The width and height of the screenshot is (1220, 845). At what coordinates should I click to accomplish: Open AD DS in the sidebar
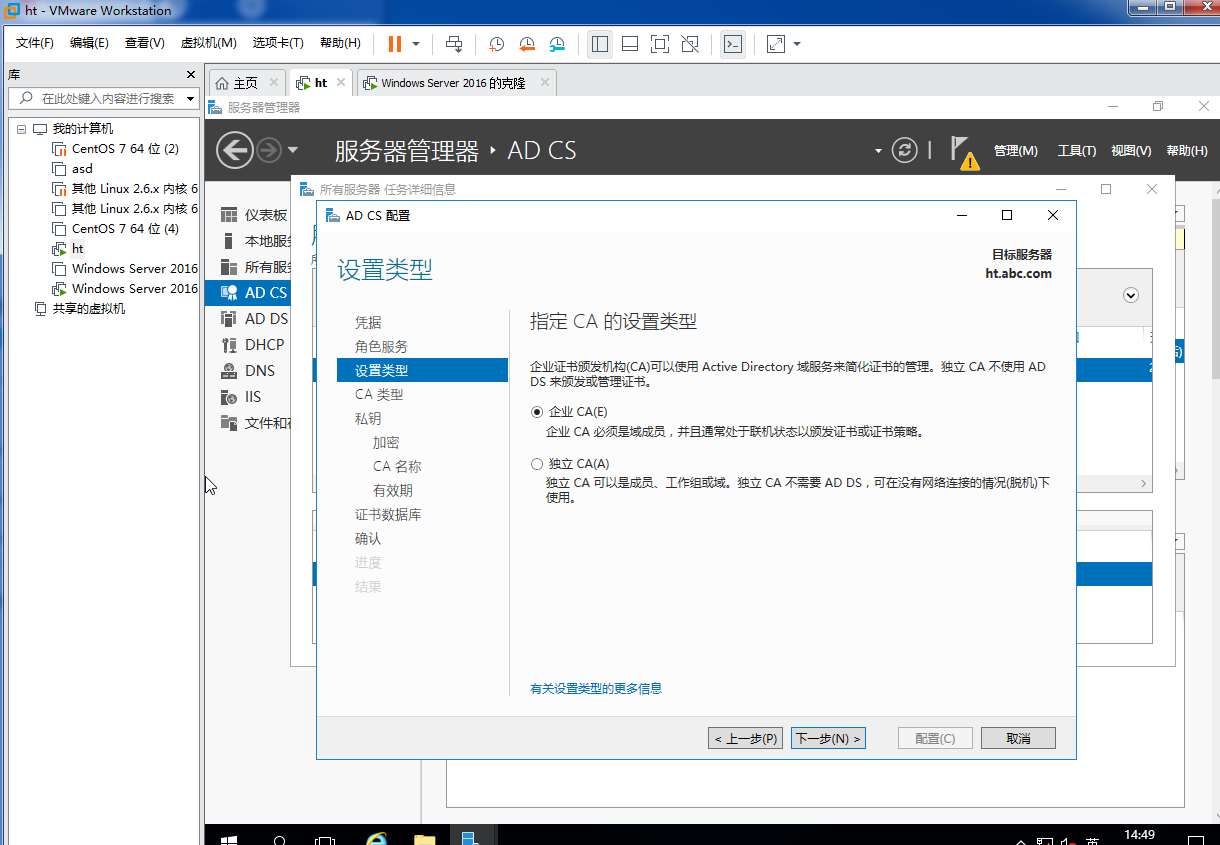[x=254, y=319]
